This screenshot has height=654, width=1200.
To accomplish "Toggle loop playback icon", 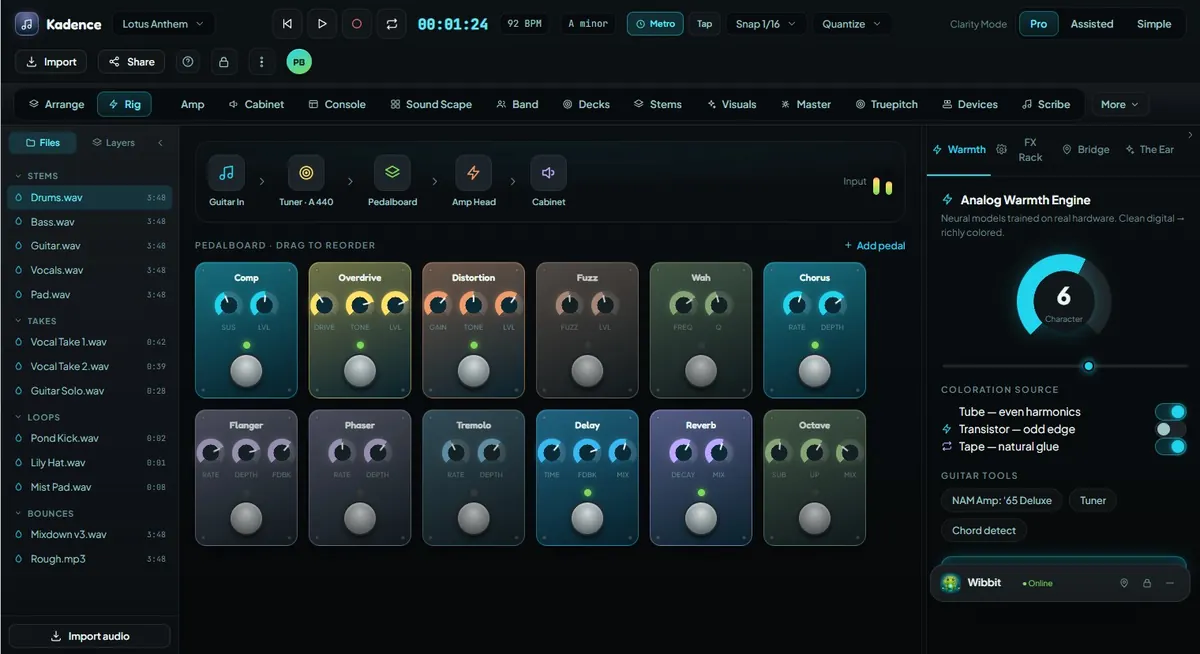I will click(x=391, y=23).
